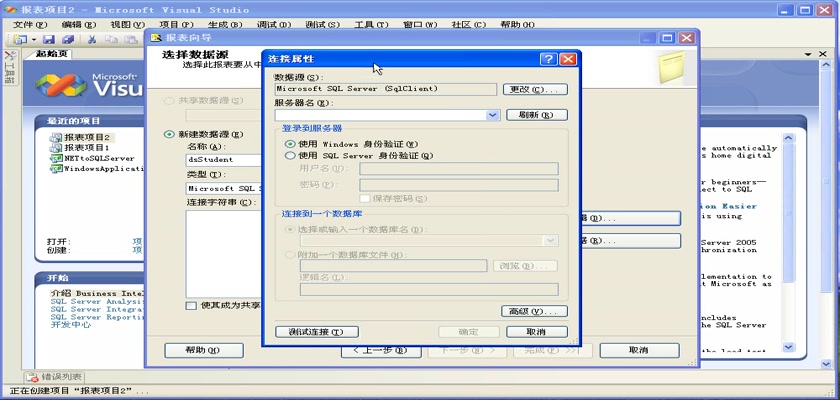Click 帮助 button in the report wizard
Screen dimensions: 840x400
(204, 350)
